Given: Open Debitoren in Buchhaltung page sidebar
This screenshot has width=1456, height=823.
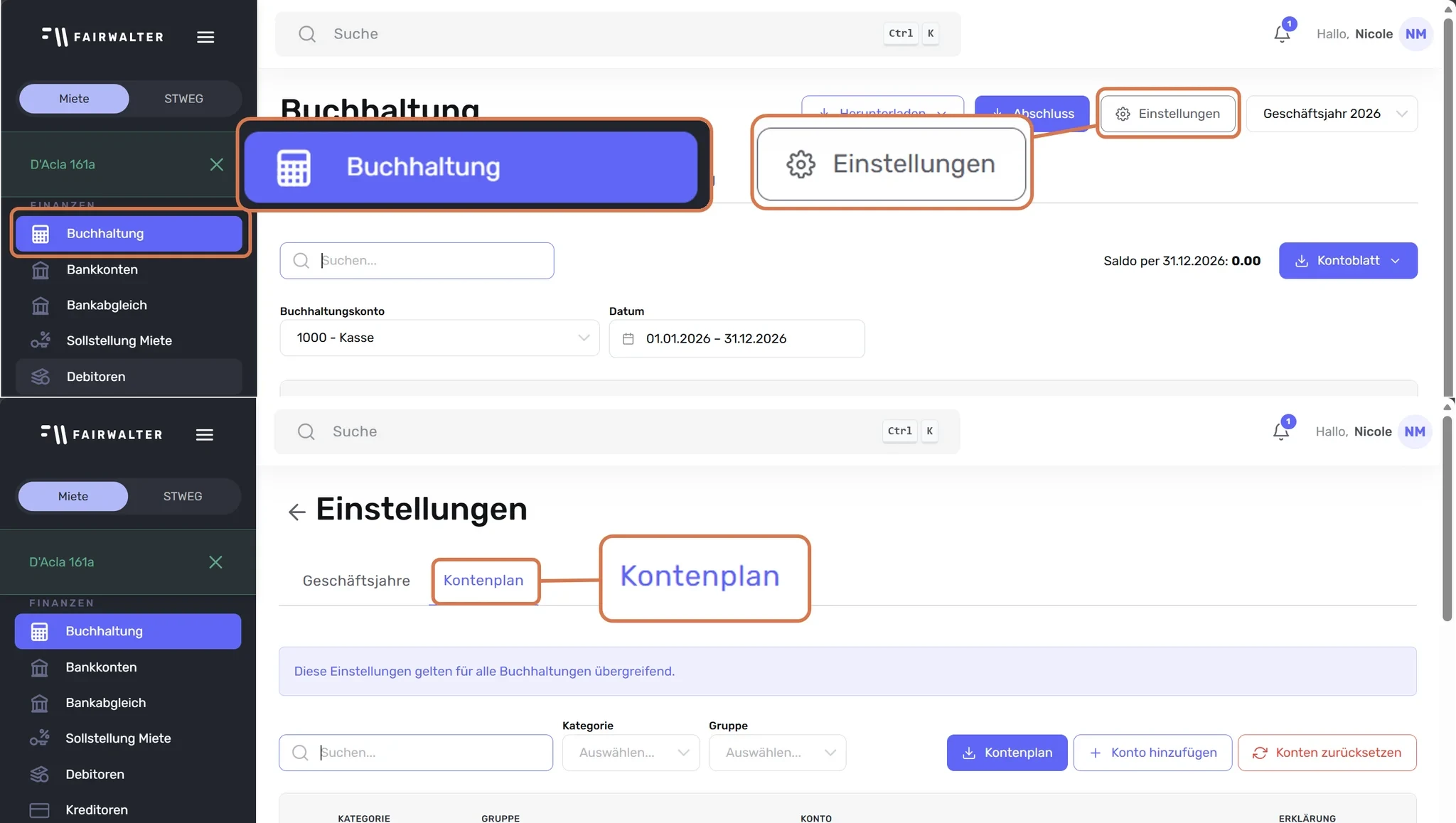Looking at the screenshot, I should pyautogui.click(x=129, y=377).
